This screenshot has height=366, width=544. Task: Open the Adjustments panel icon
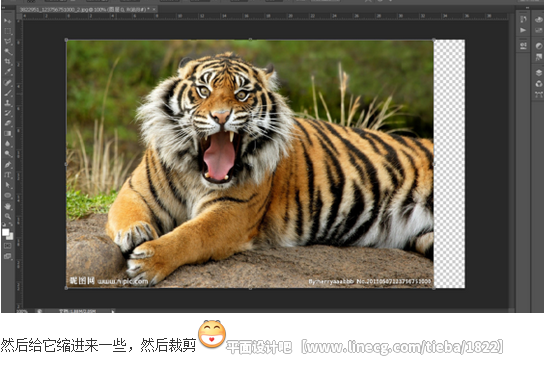tap(539, 46)
